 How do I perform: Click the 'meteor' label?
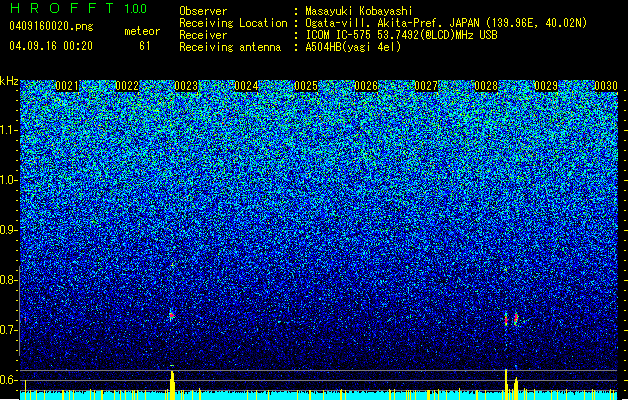(142, 31)
